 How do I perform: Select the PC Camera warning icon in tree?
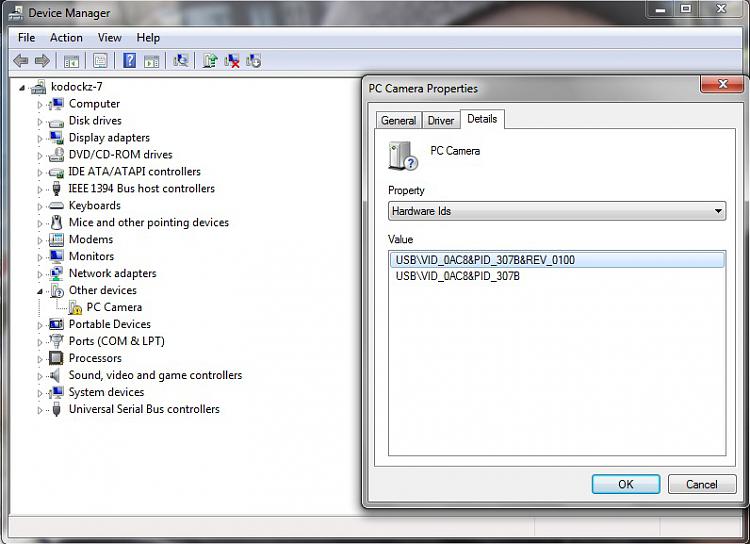(x=75, y=307)
